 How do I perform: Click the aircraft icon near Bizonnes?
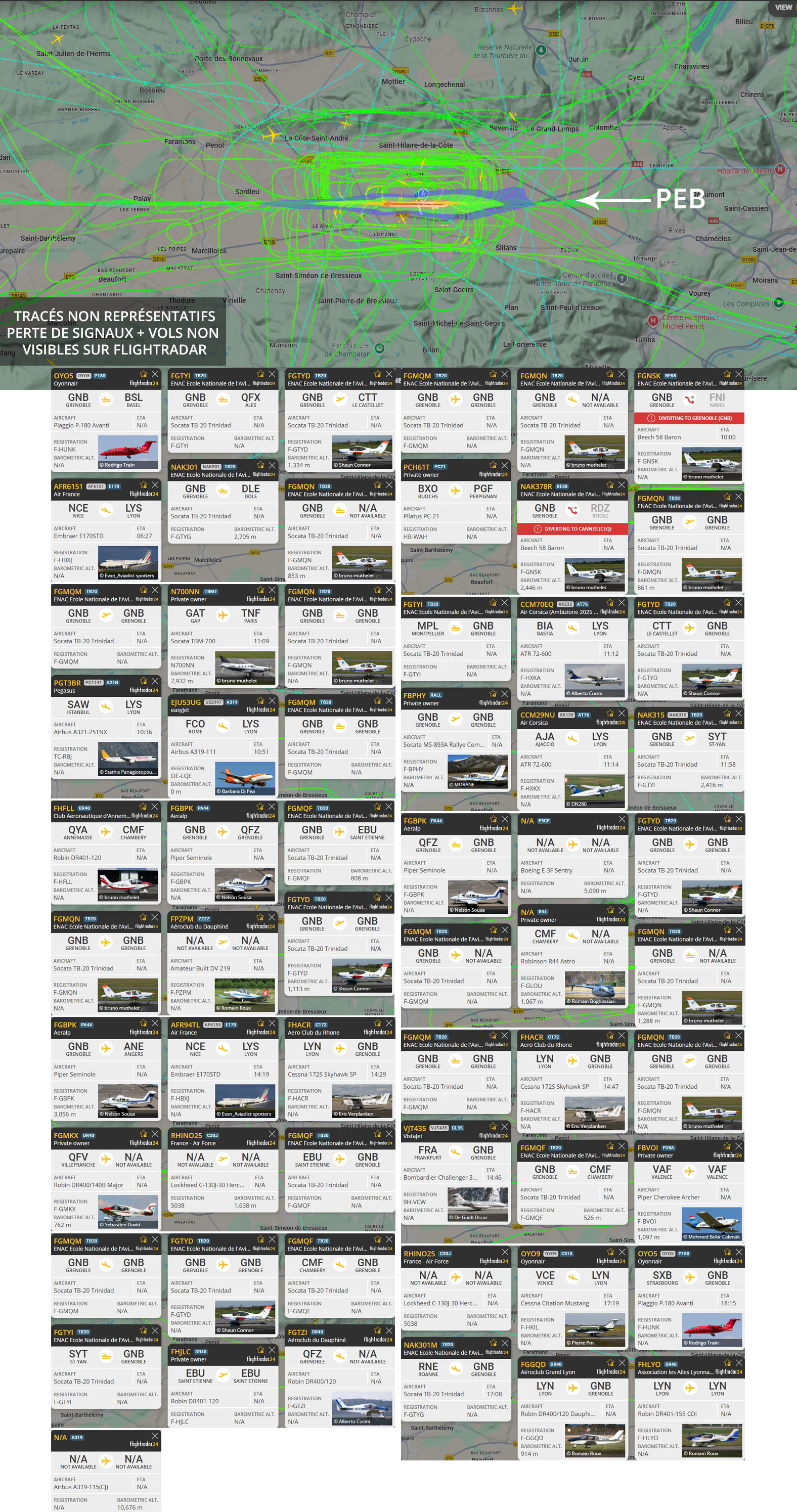point(515,8)
